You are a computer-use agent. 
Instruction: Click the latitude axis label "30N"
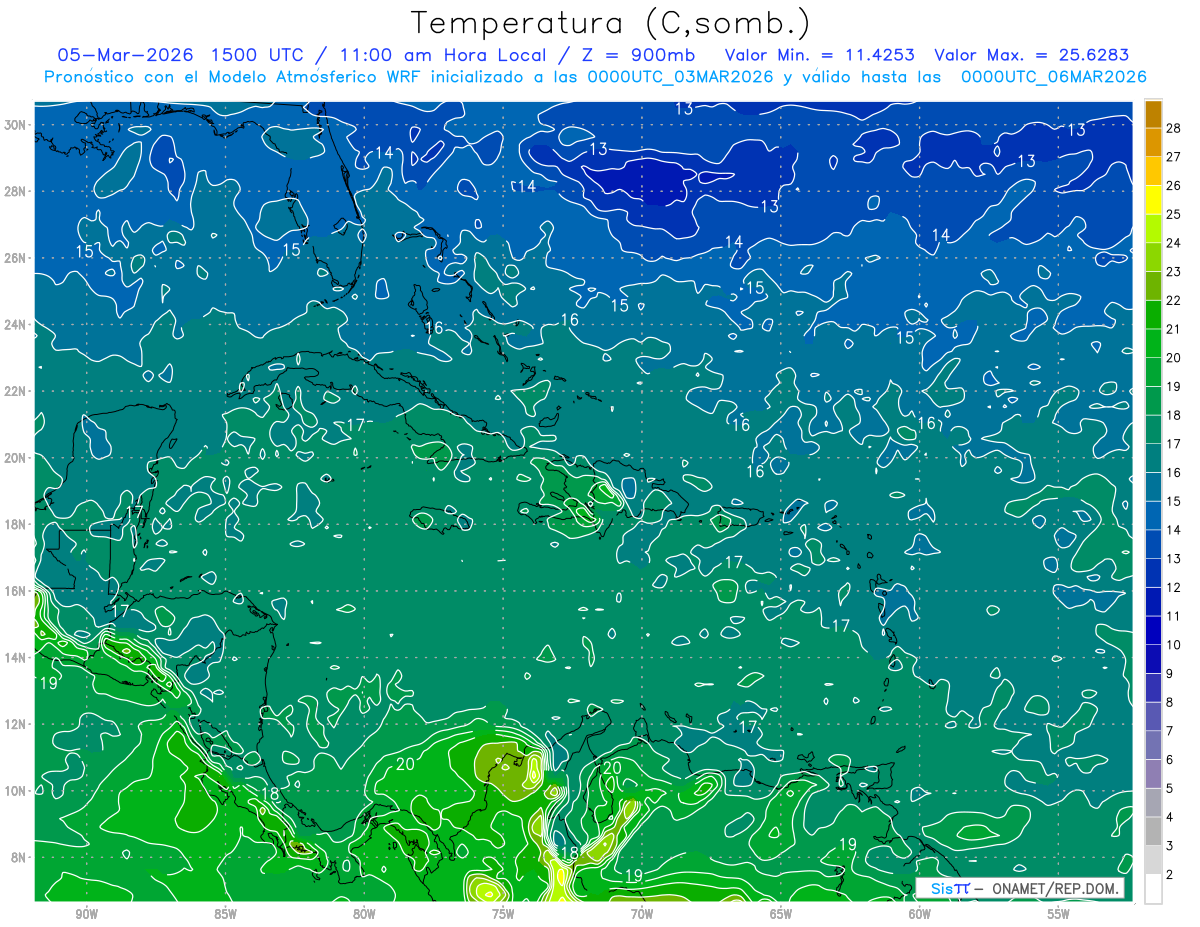pyautogui.click(x=14, y=125)
